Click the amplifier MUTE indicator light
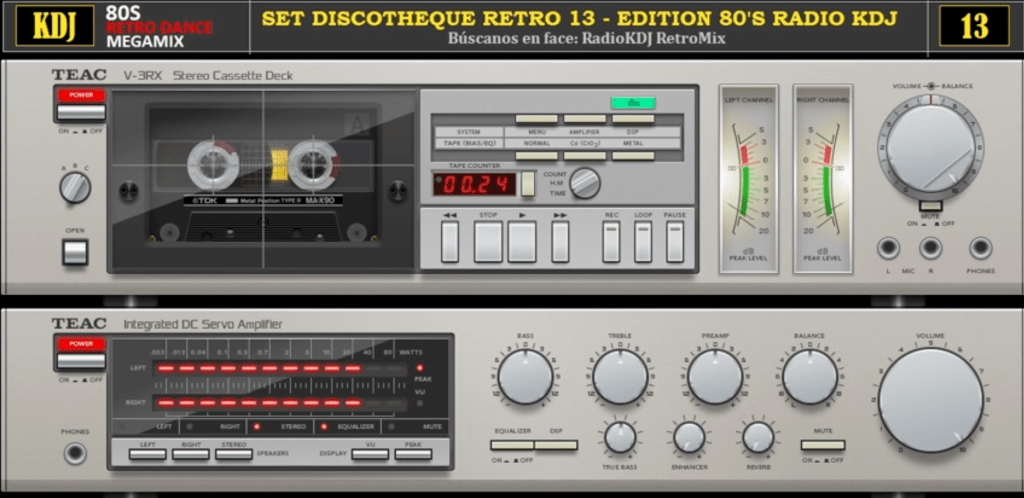The height and width of the screenshot is (498, 1024). pos(391,427)
